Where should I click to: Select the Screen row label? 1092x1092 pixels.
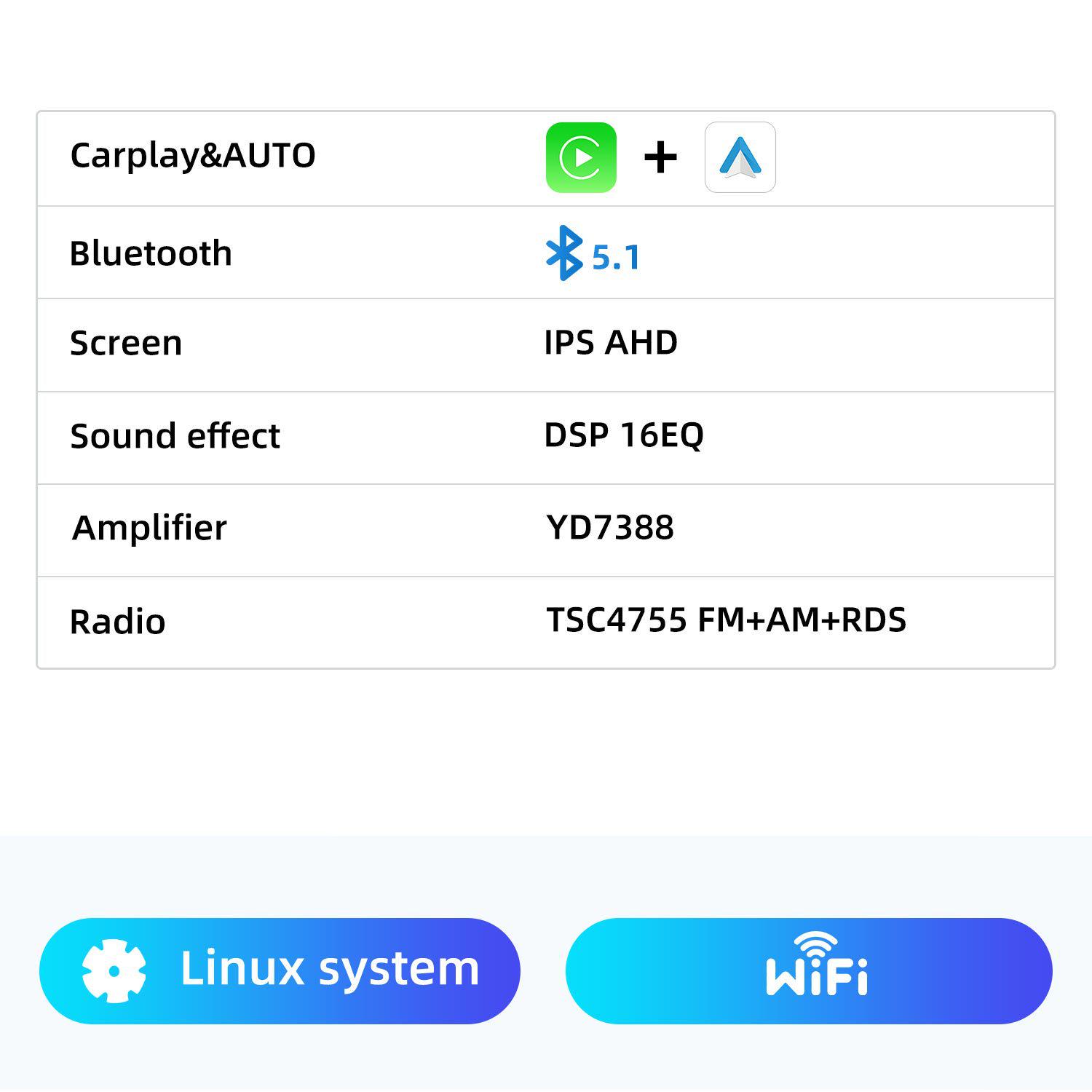(126, 343)
